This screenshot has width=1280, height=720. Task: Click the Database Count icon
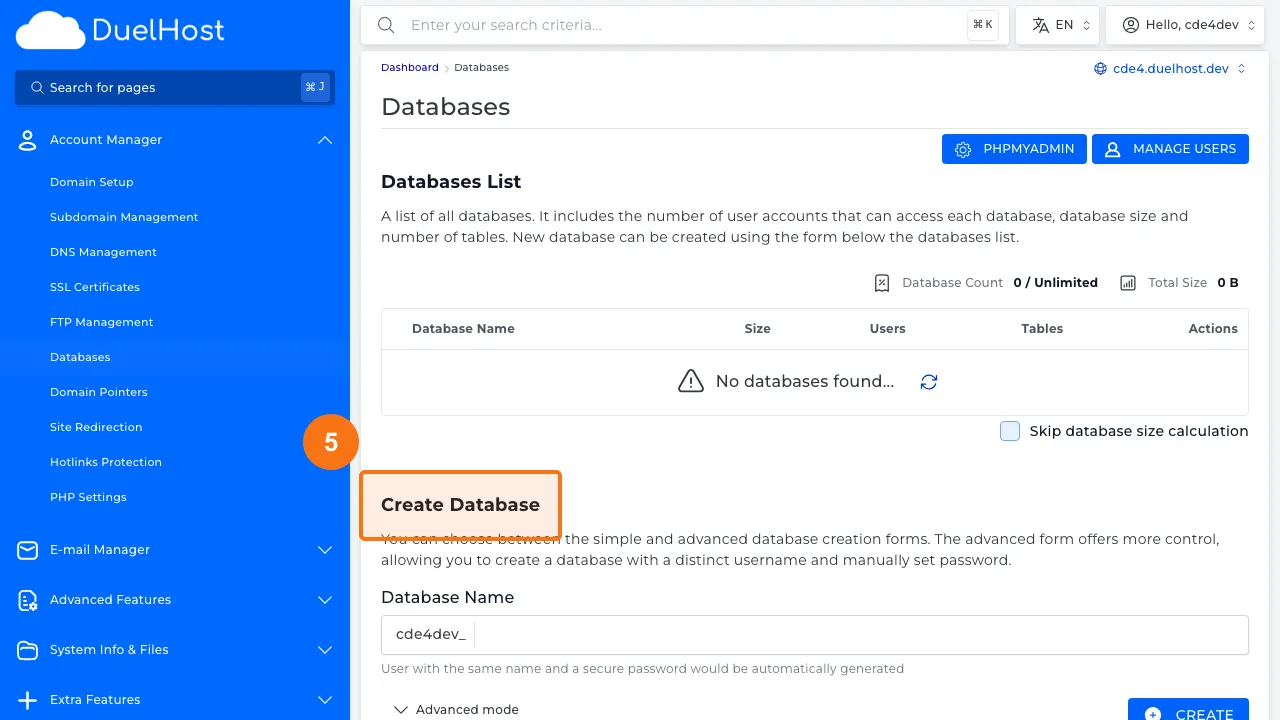pyautogui.click(x=881, y=282)
